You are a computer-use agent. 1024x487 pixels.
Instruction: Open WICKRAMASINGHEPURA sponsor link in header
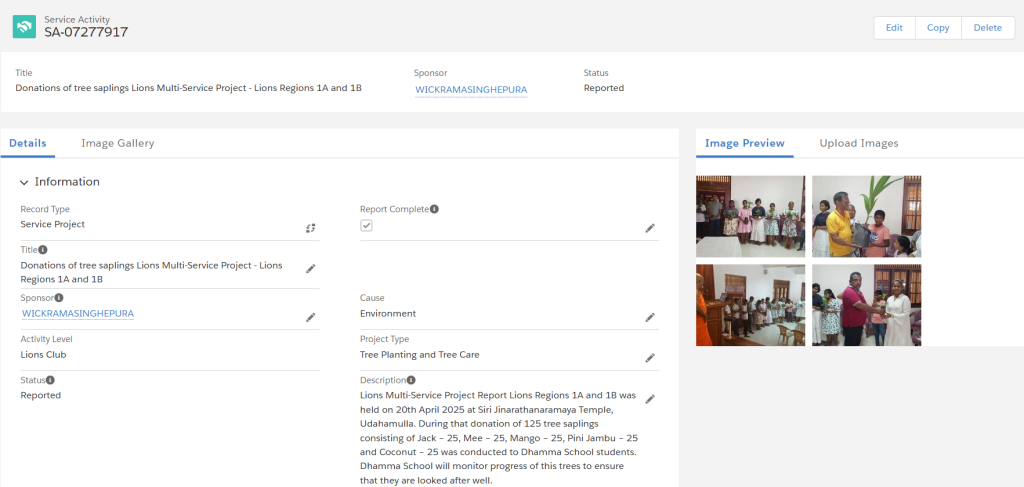pyautogui.click(x=471, y=89)
